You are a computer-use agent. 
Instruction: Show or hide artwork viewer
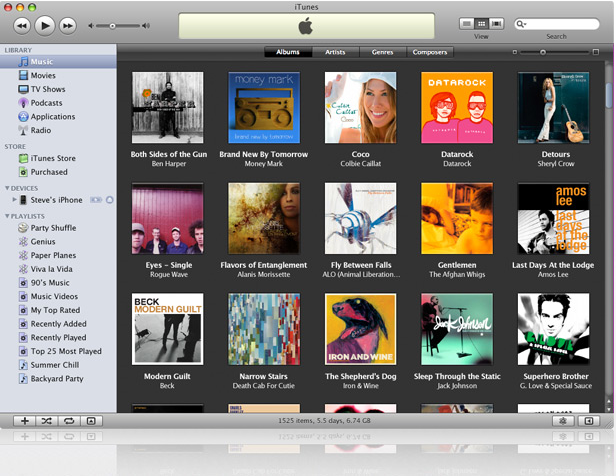92,421
